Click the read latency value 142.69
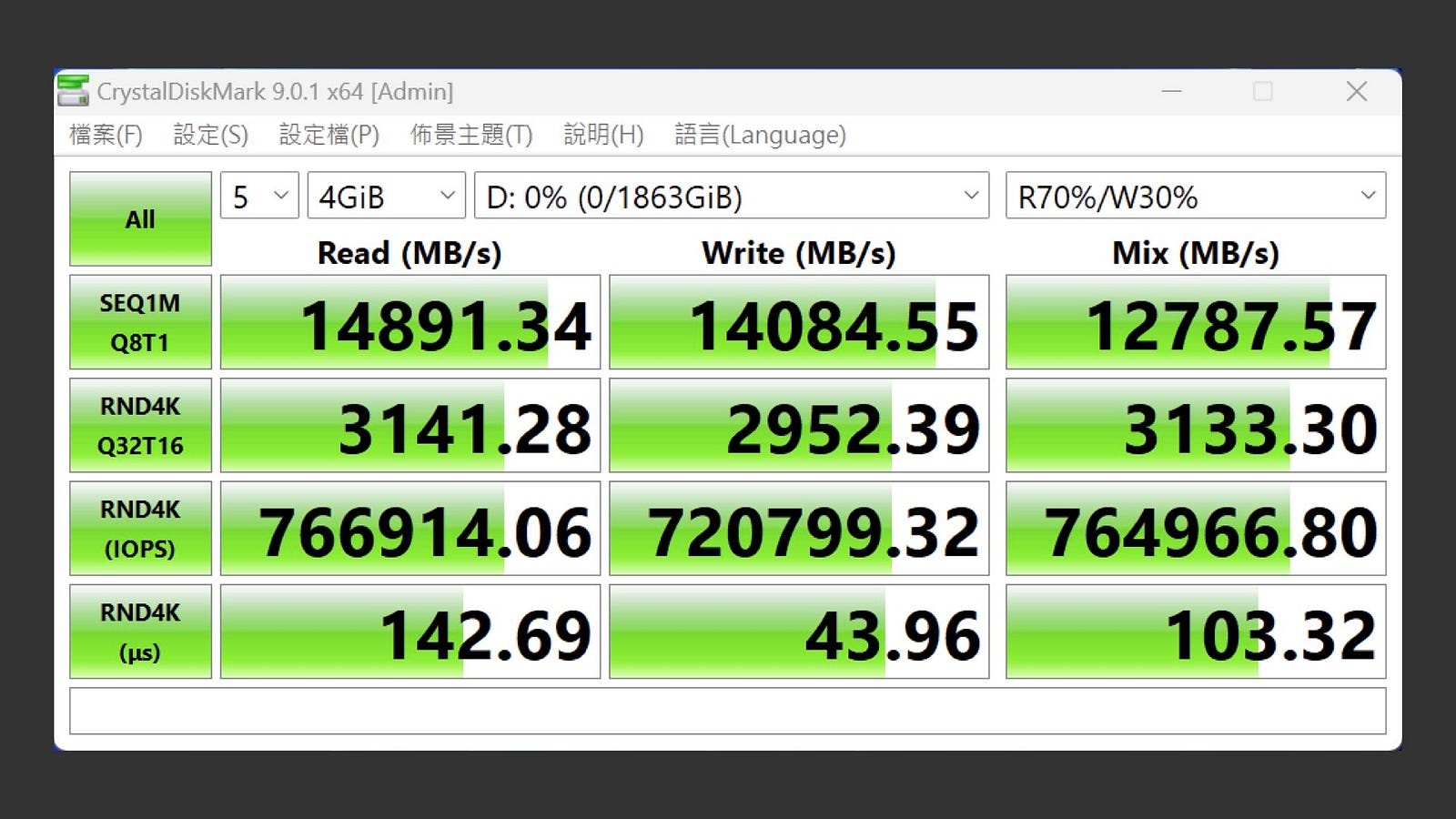 click(x=410, y=632)
